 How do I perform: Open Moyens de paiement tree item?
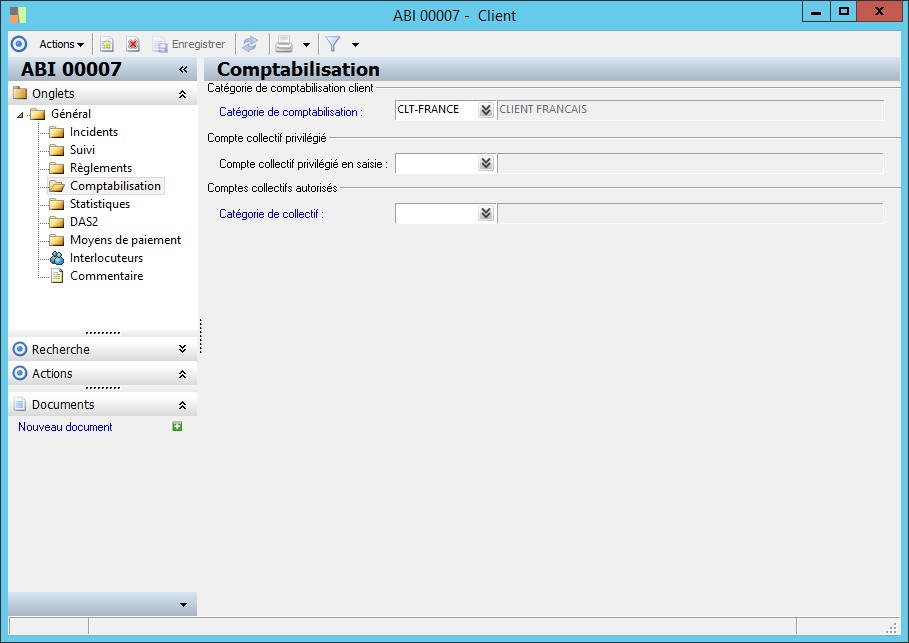(x=125, y=239)
